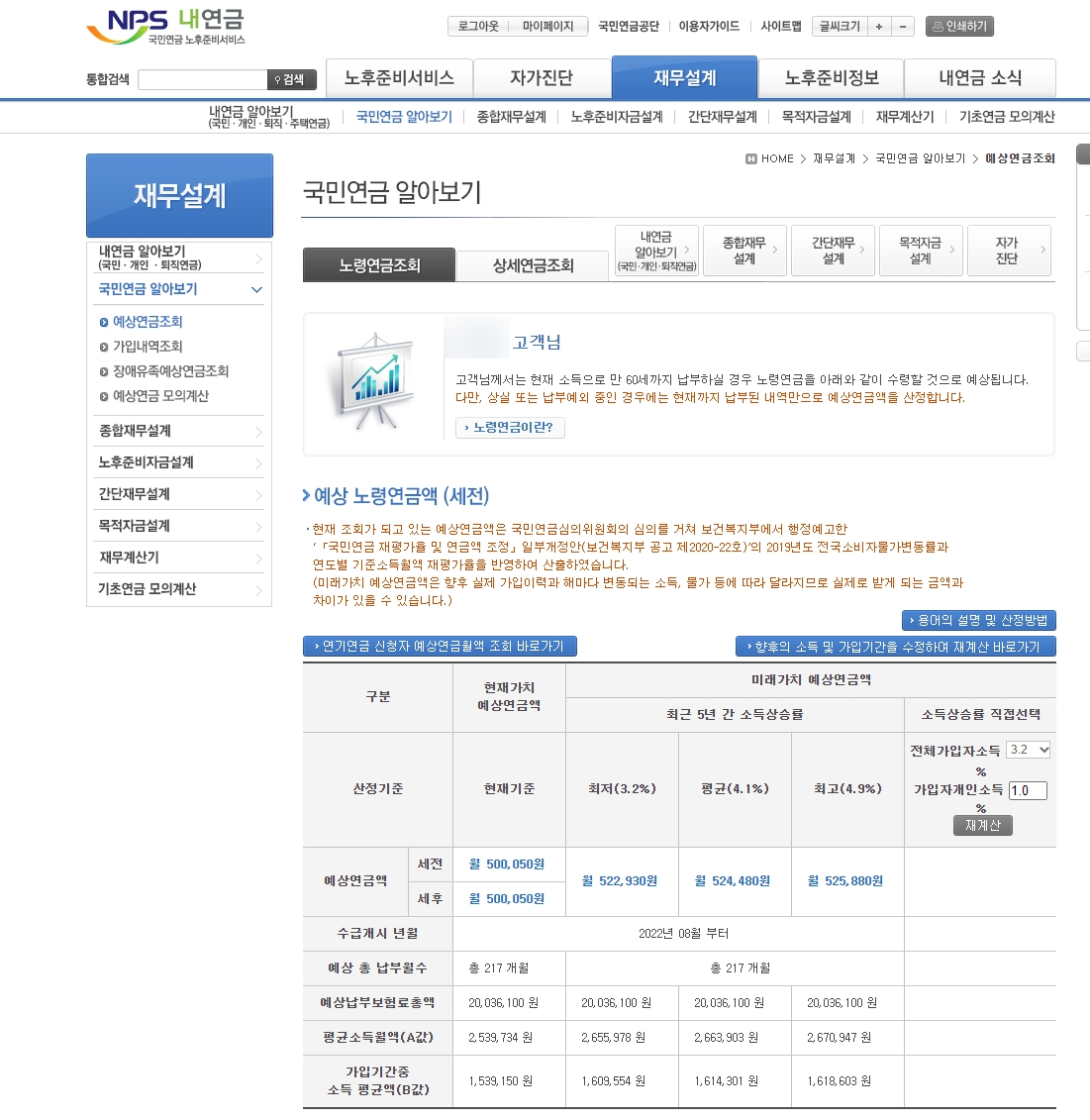Open the 간단재무설계 quick link icon
Image resolution: width=1090 pixels, height=1120 pixels.
pos(833,251)
